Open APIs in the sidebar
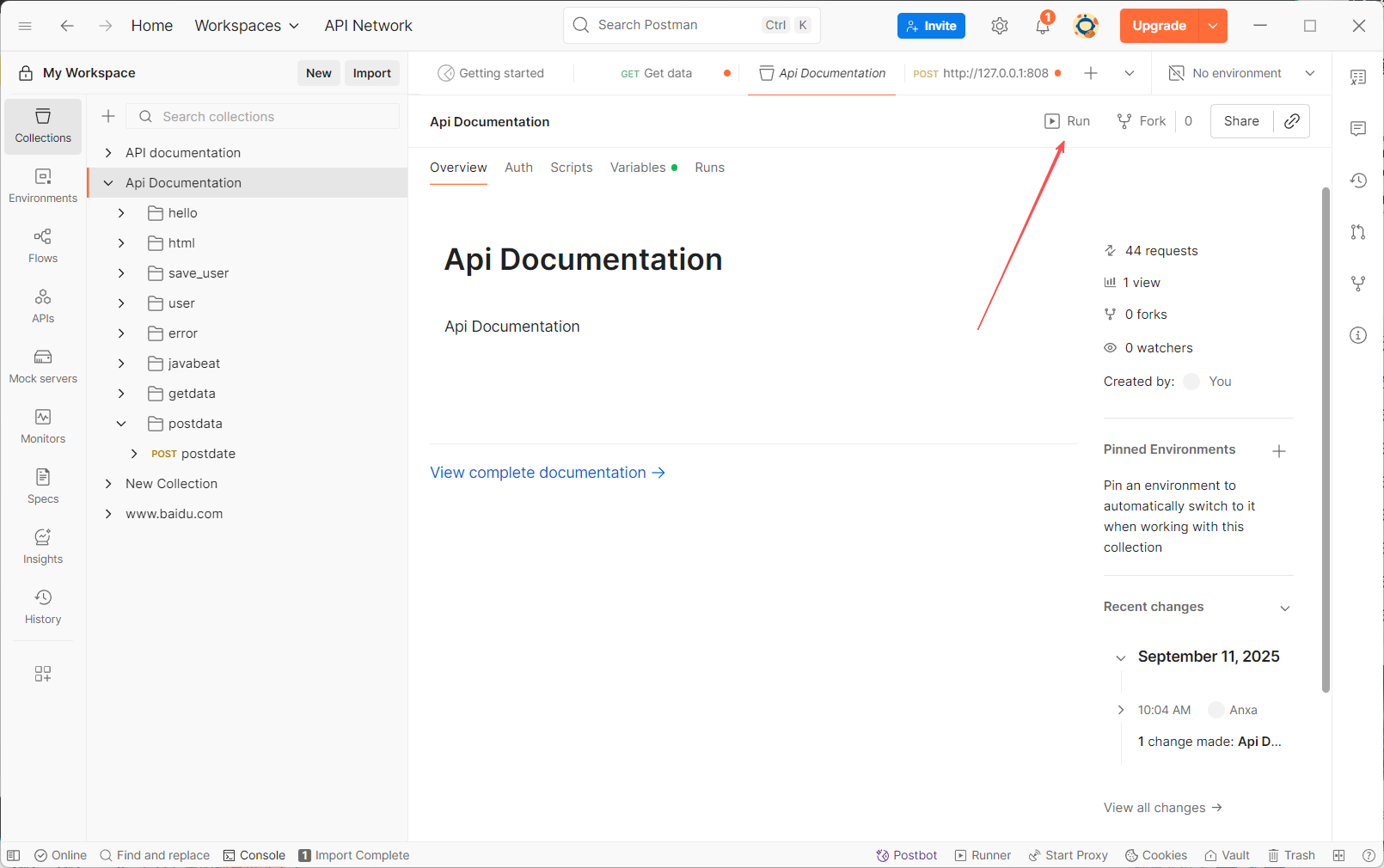Viewport: 1384px width, 868px height. click(x=43, y=307)
